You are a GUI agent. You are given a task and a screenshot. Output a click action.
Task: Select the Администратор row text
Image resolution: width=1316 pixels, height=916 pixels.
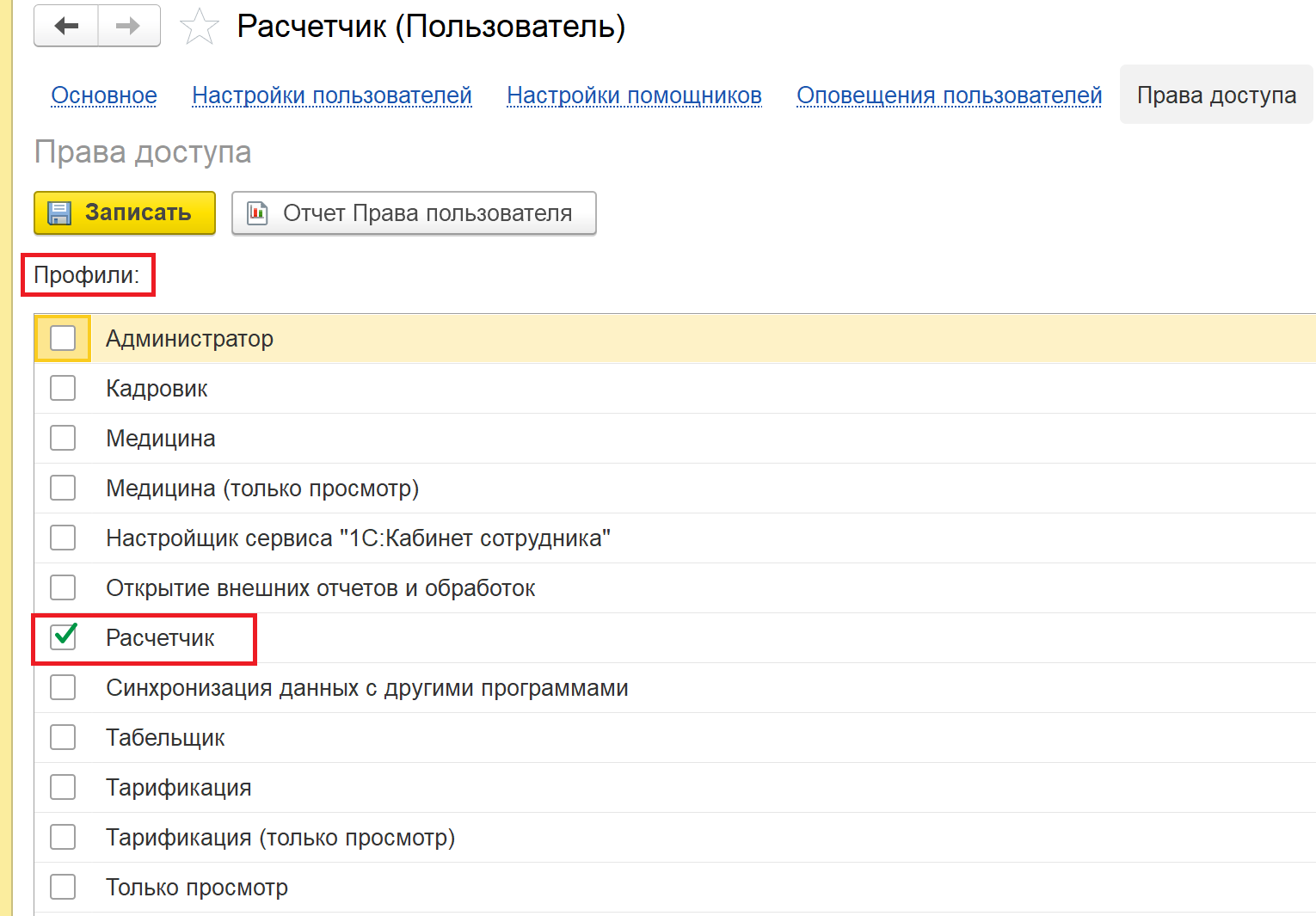[x=189, y=339]
